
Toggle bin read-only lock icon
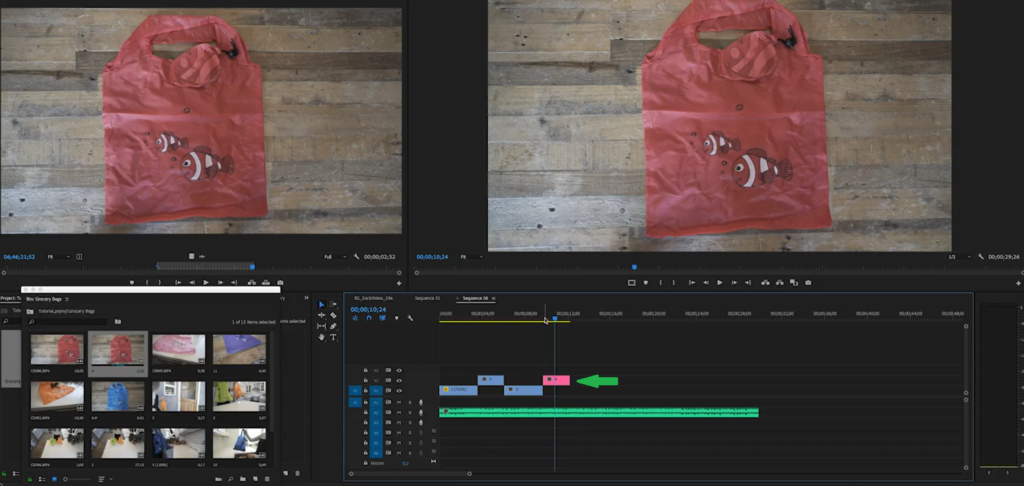tap(30, 479)
